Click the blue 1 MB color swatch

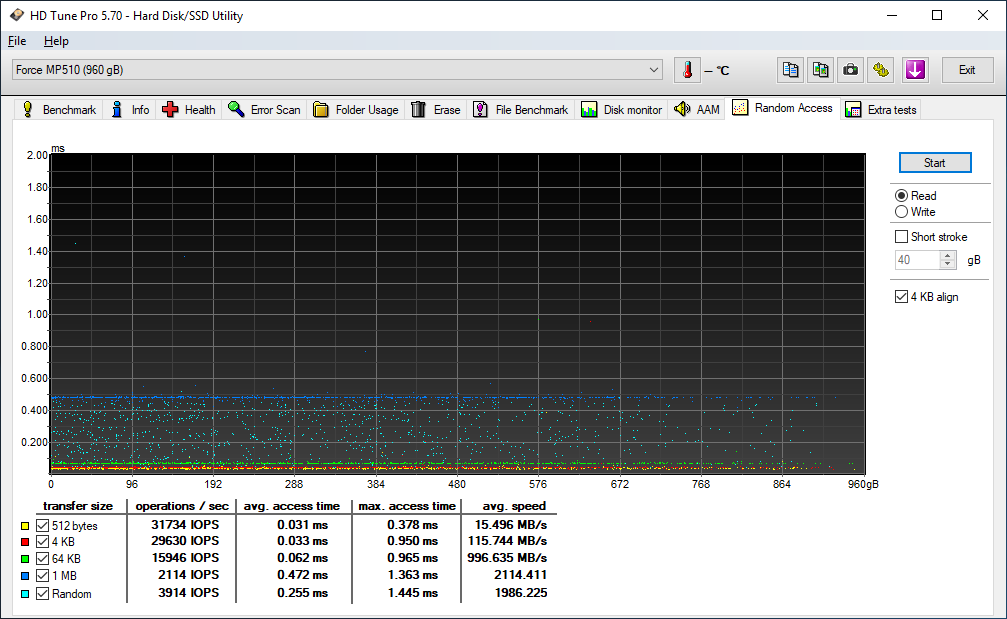click(x=25, y=577)
